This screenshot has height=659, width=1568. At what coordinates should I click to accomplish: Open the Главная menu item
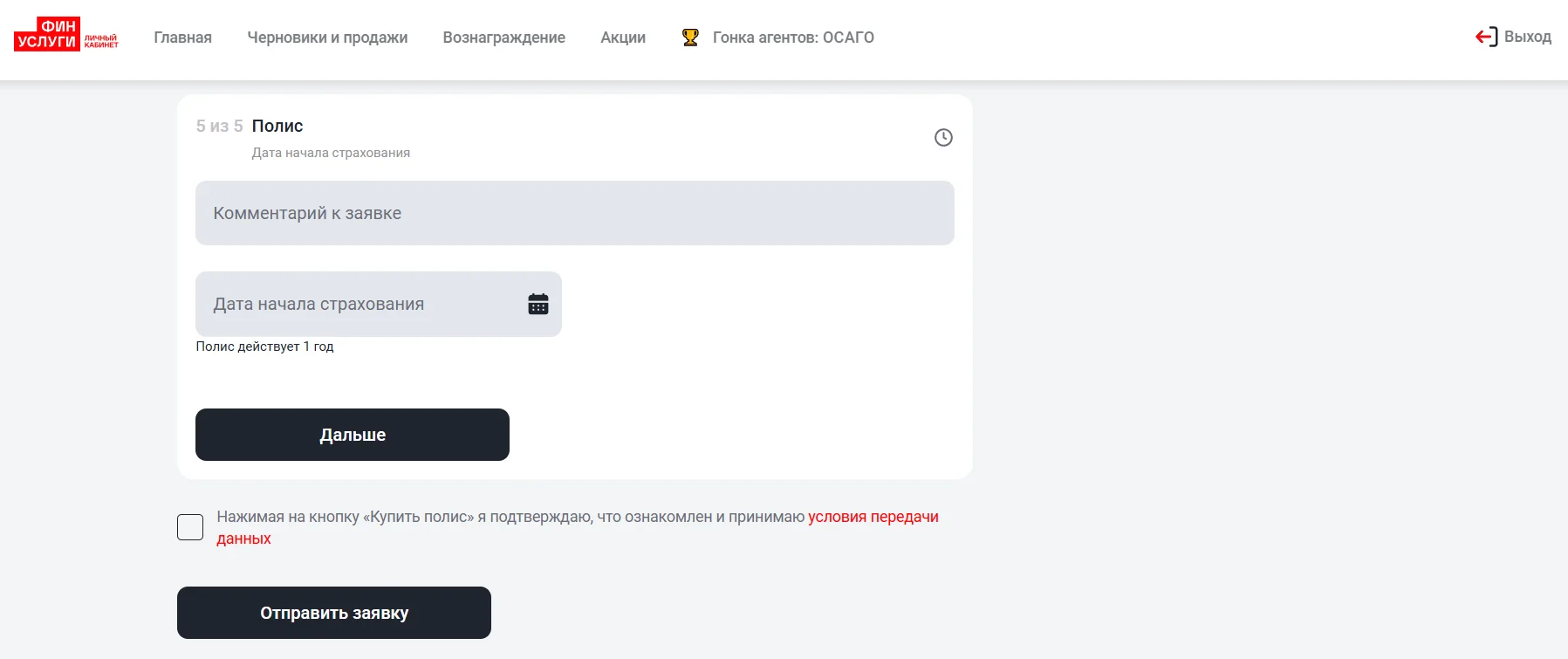point(183,38)
